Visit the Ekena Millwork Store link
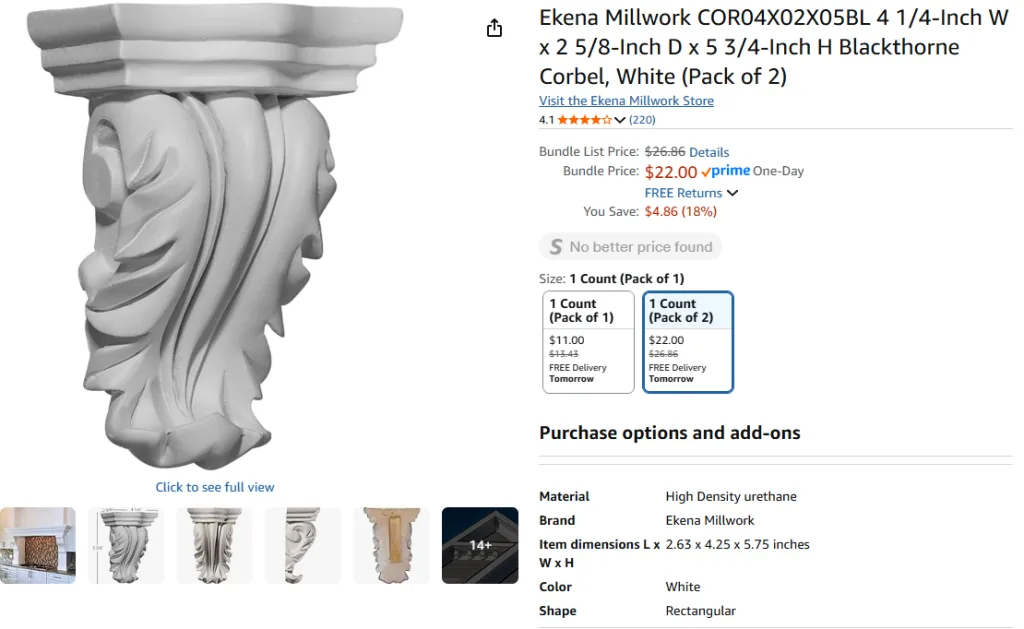The image size is (1024, 629). coord(626,101)
